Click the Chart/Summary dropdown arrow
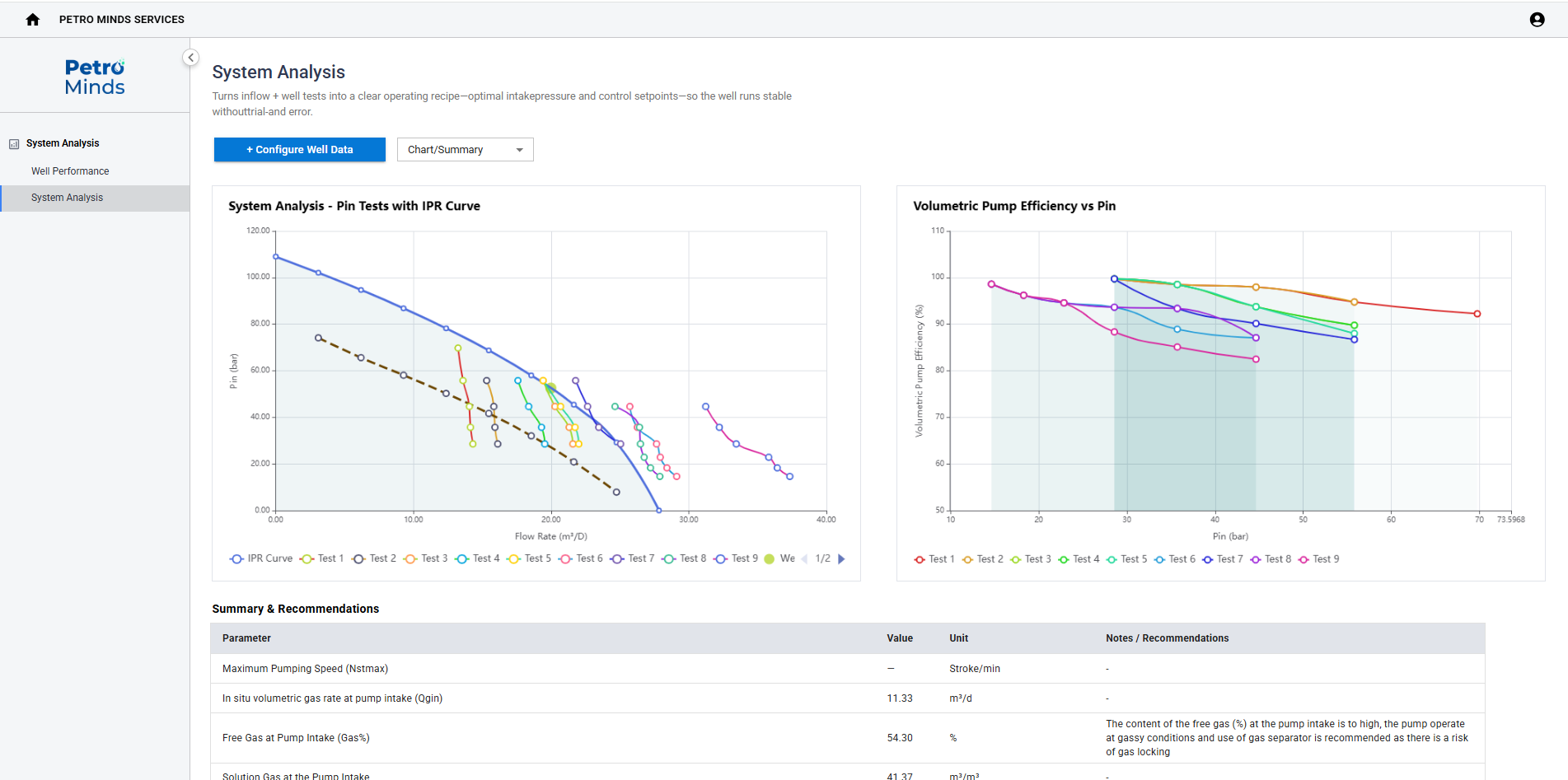 tap(519, 150)
